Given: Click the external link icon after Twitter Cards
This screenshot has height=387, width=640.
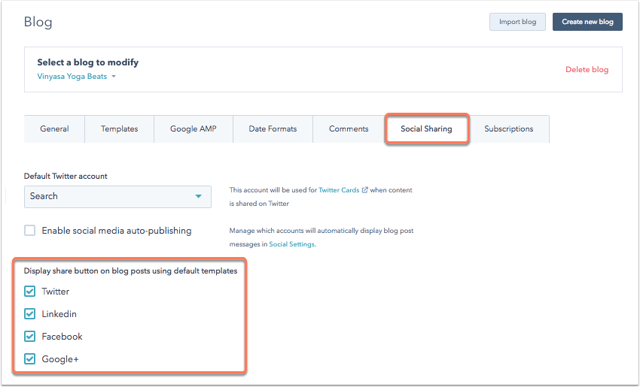Looking at the screenshot, I should click(365, 190).
